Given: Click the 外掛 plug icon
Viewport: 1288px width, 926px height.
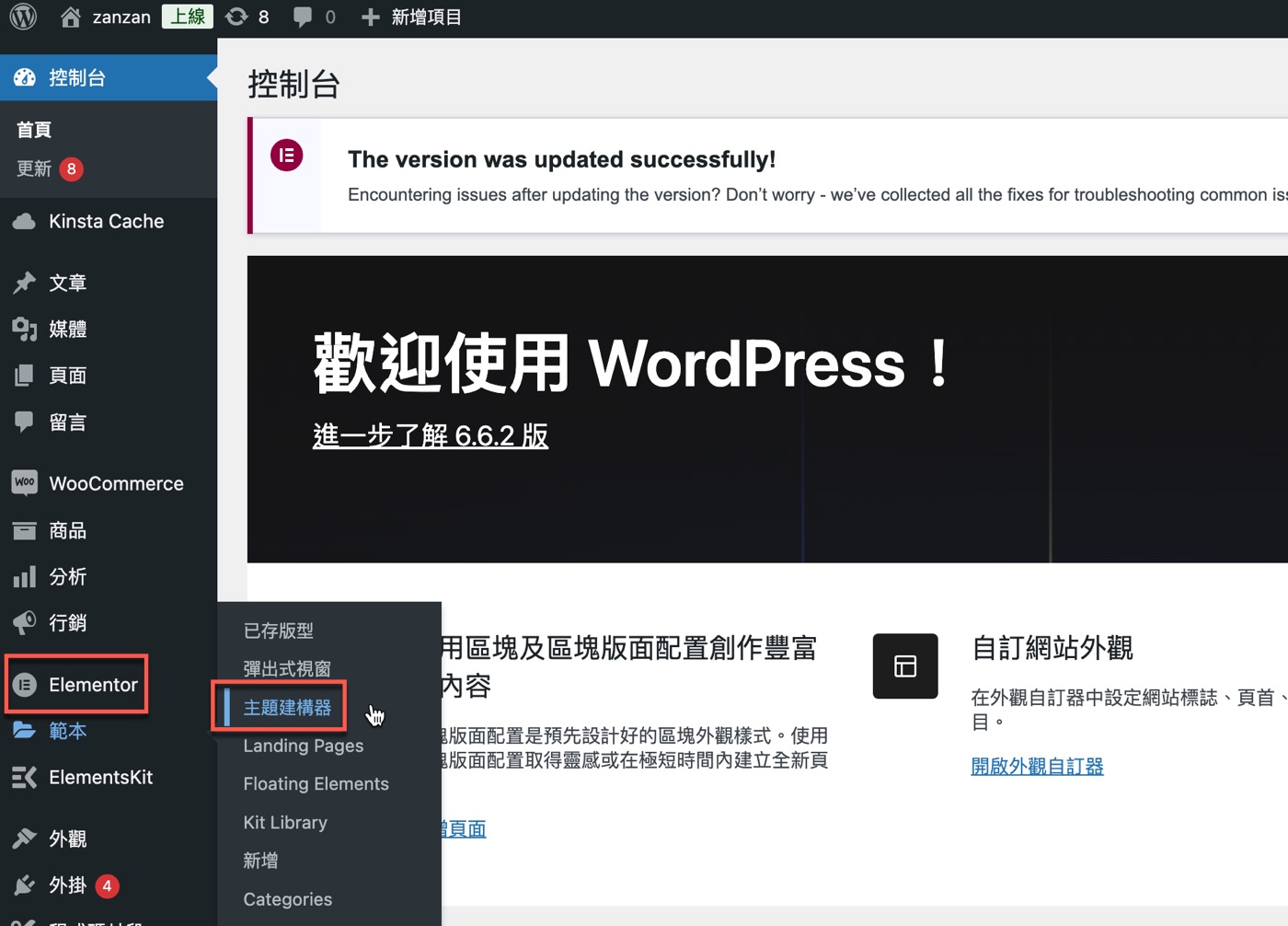Looking at the screenshot, I should click(25, 885).
